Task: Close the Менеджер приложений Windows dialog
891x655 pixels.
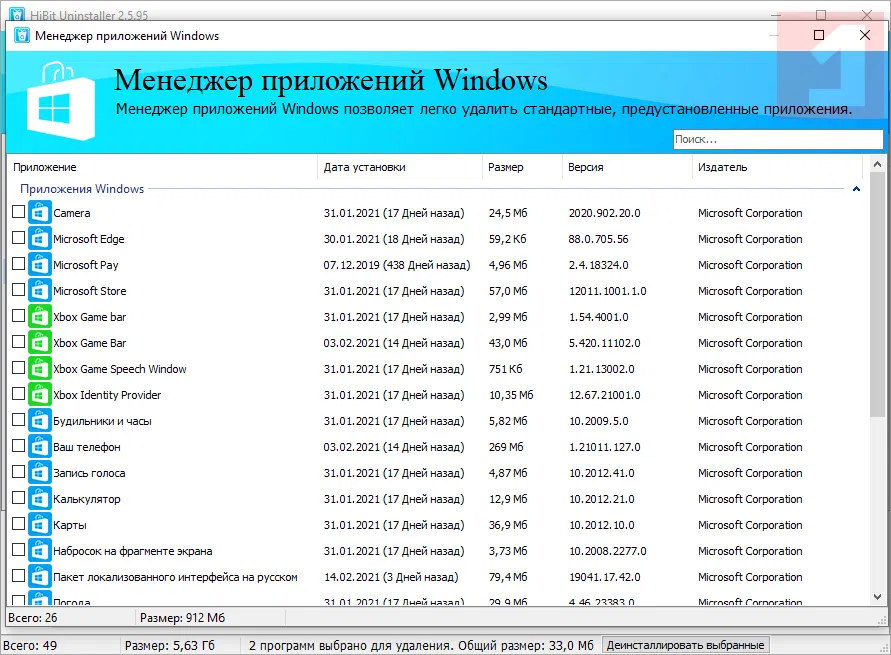Action: pos(865,35)
